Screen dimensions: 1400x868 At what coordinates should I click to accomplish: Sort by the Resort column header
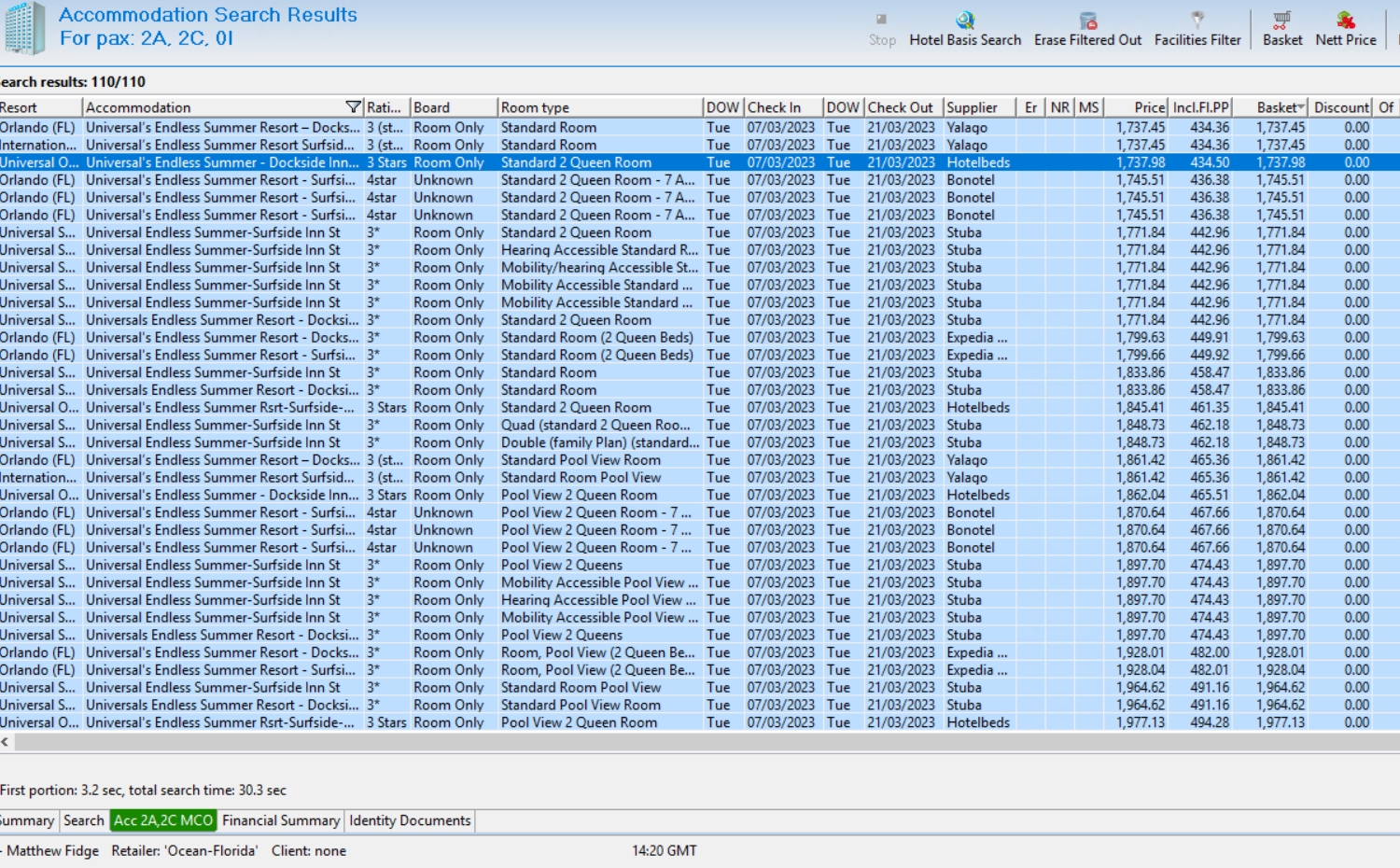point(41,107)
